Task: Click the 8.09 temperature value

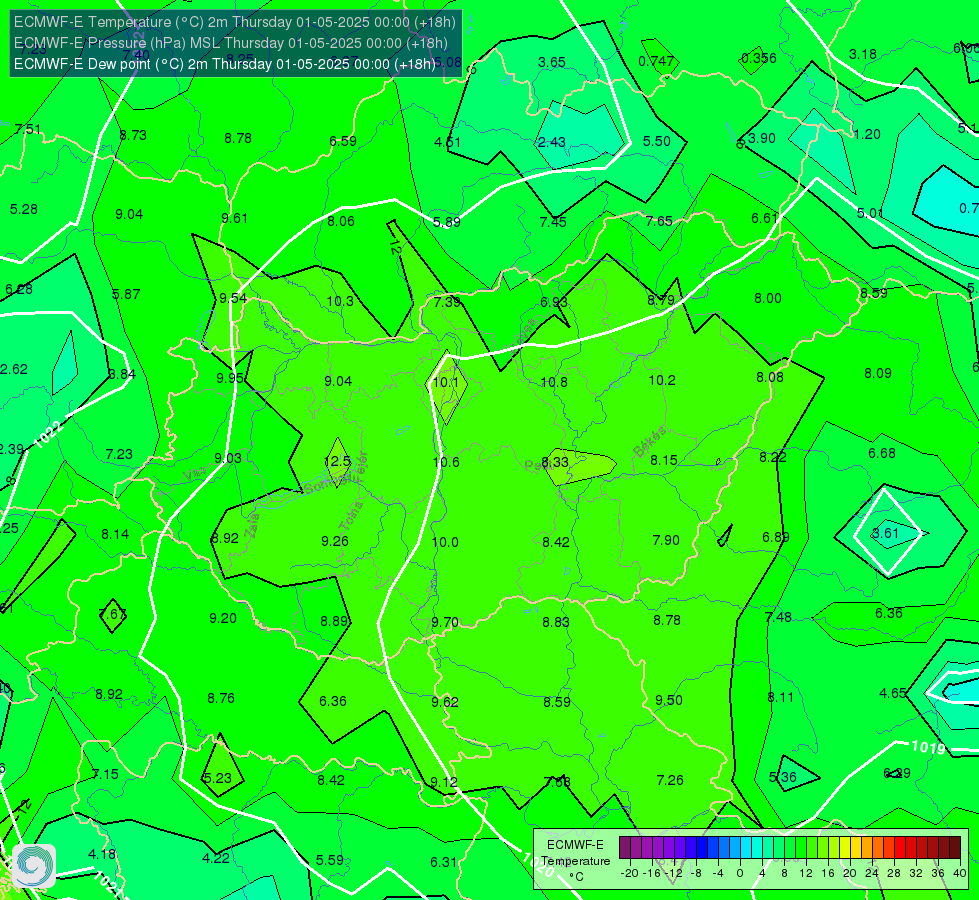Action: (878, 373)
